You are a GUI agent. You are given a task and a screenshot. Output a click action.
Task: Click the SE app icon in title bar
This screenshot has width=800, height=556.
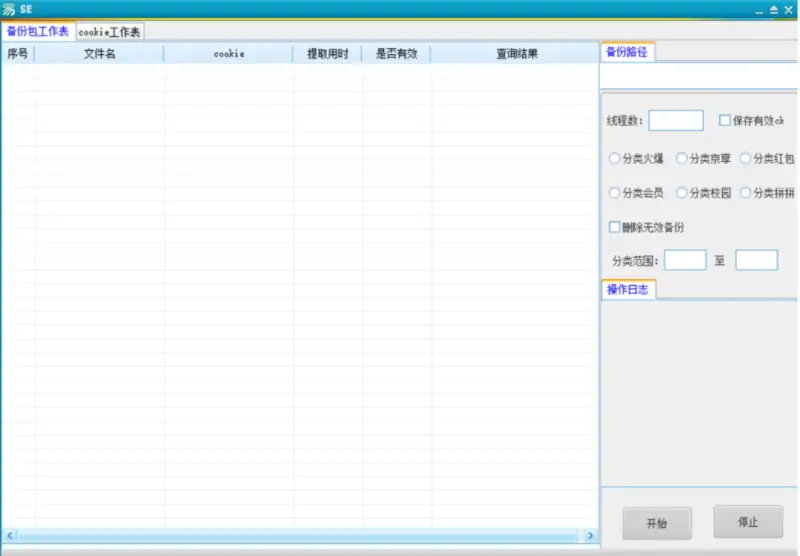tap(9, 8)
